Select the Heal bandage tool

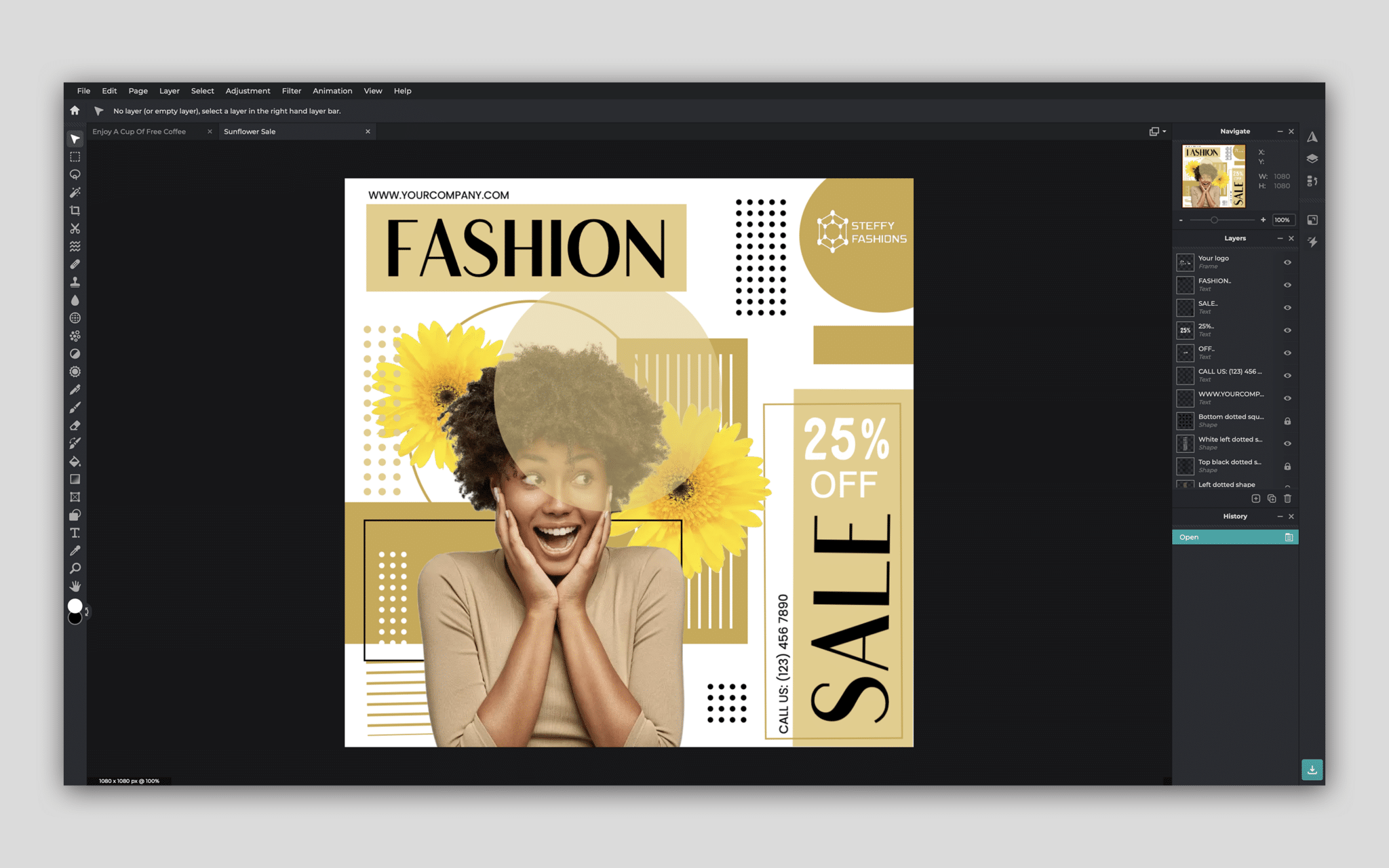tap(75, 264)
